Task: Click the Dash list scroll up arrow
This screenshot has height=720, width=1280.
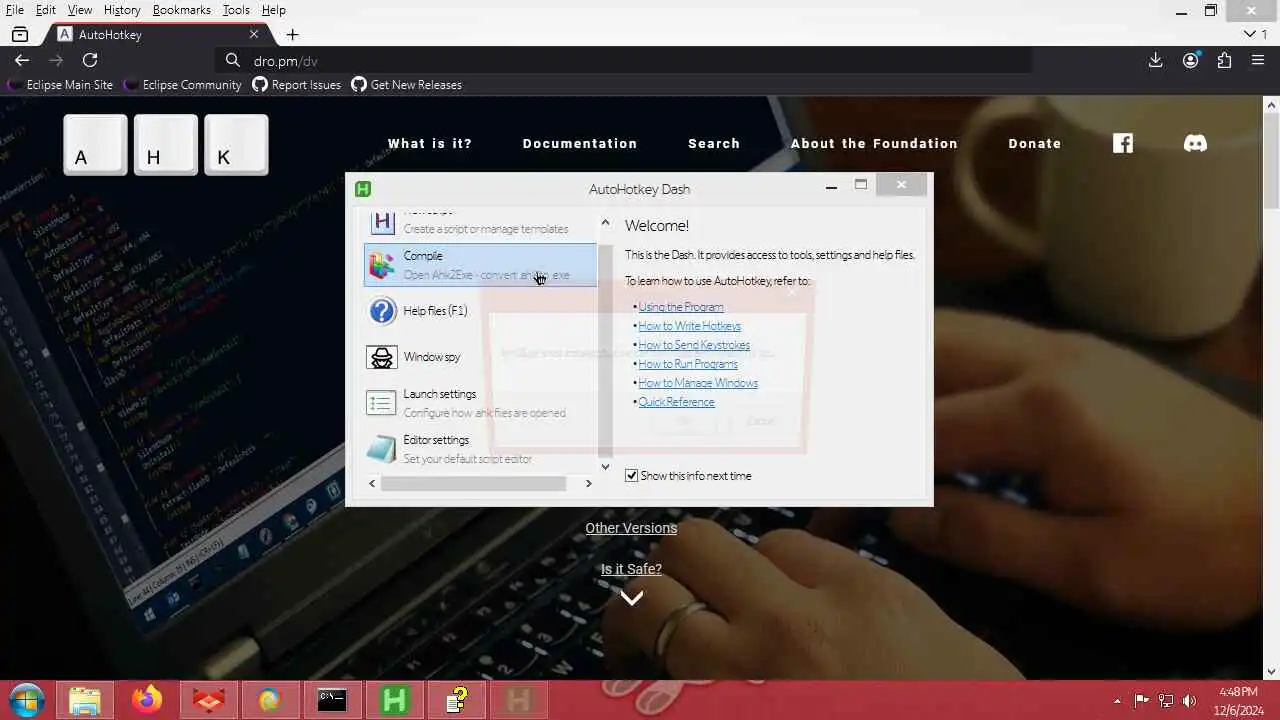Action: (605, 222)
